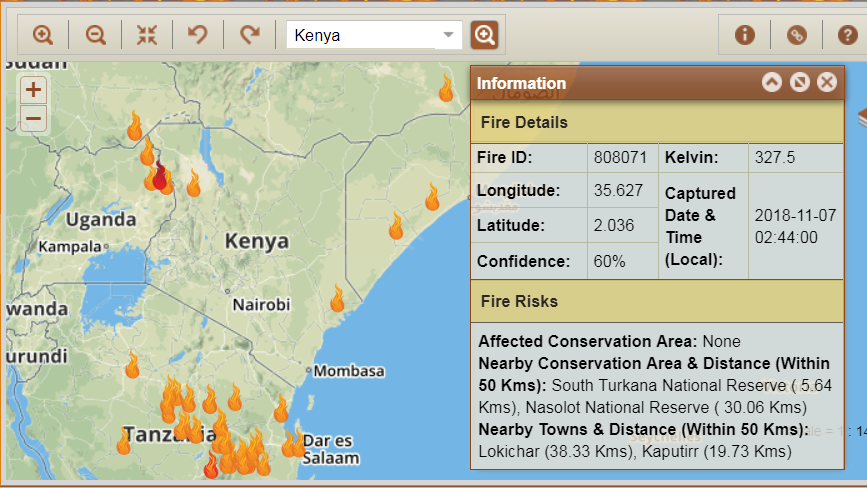Click 'South Turkana National Reserve' text
Screen dimensions: 867x488
click(668, 385)
